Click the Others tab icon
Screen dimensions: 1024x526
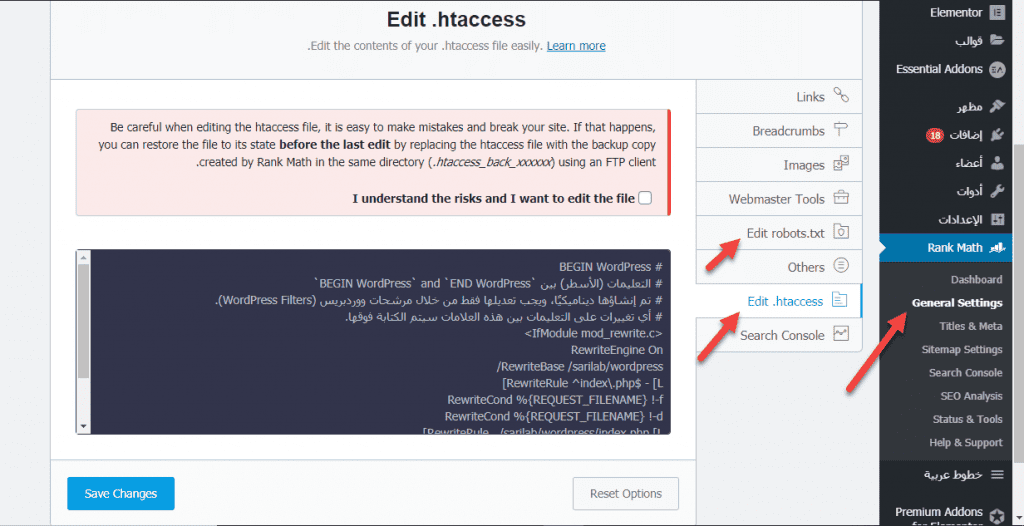pos(841,267)
